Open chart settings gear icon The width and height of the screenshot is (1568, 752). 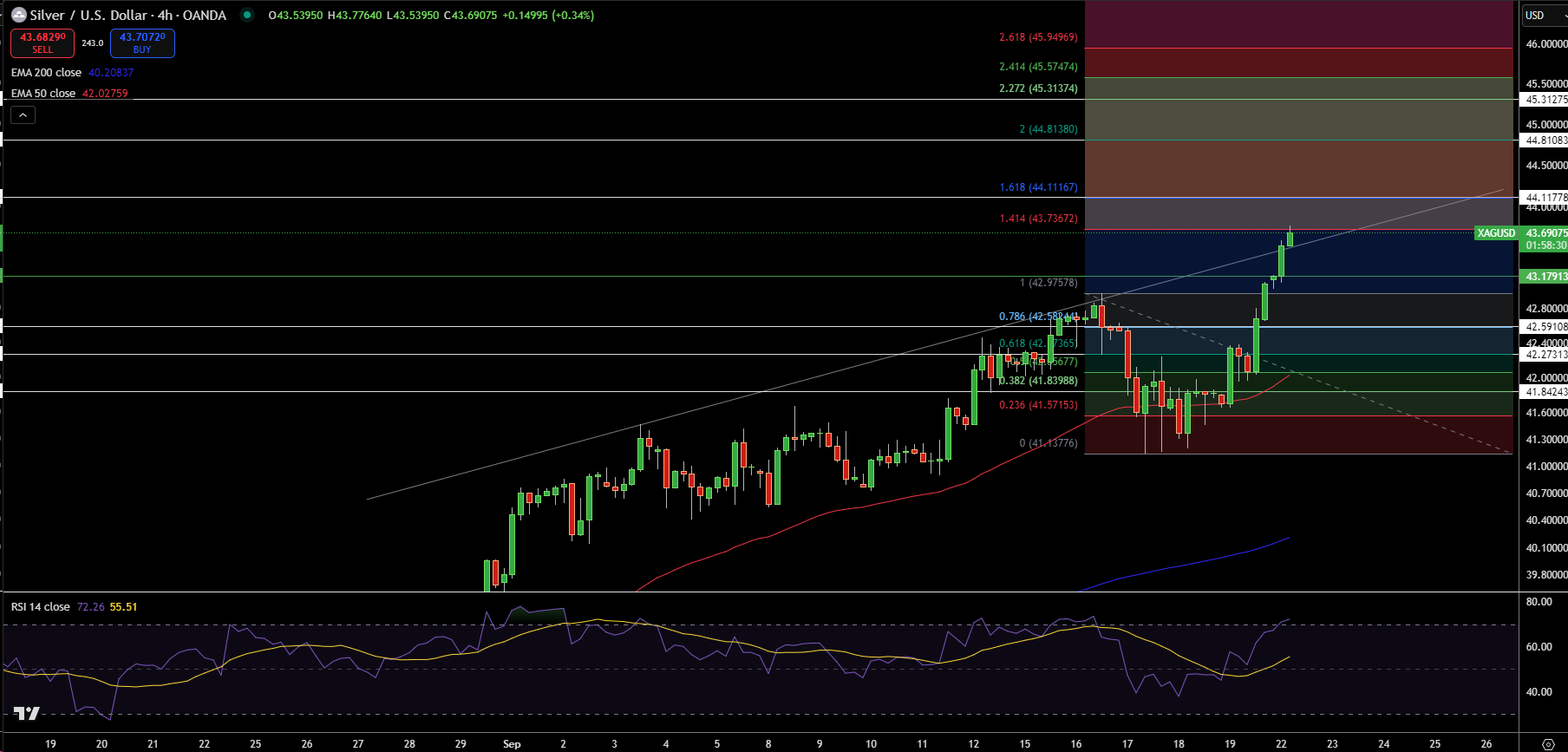pos(1548,743)
